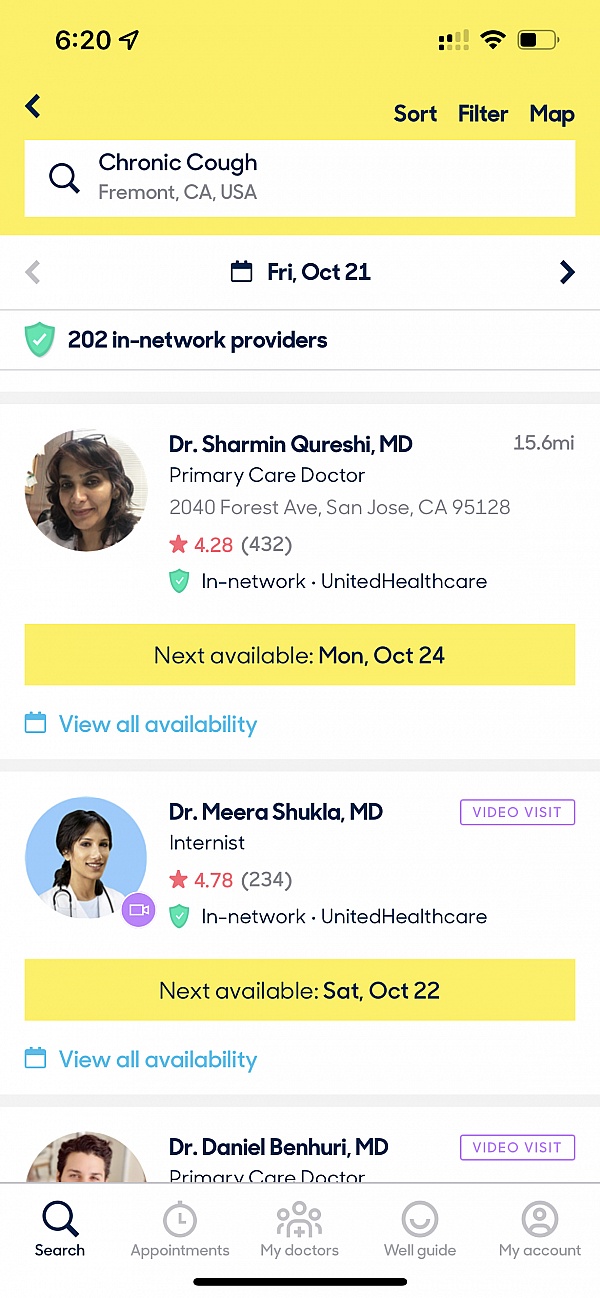Tap the back arrow at top left

click(31, 106)
